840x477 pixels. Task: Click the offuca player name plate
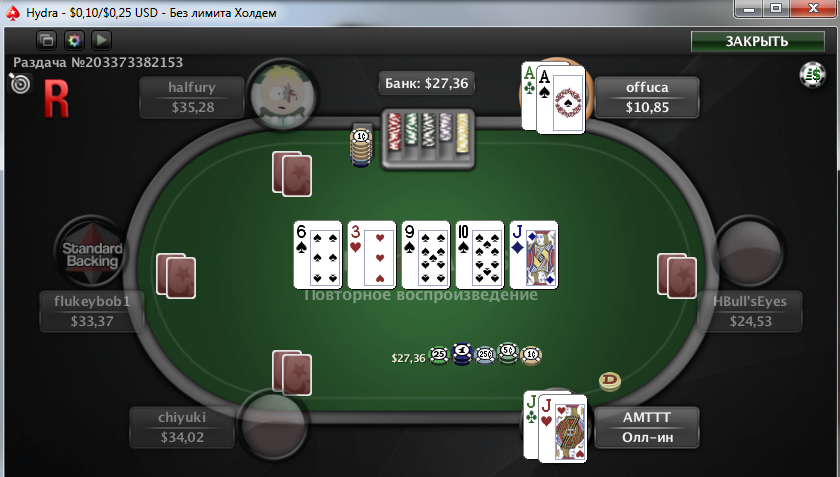pos(647,97)
